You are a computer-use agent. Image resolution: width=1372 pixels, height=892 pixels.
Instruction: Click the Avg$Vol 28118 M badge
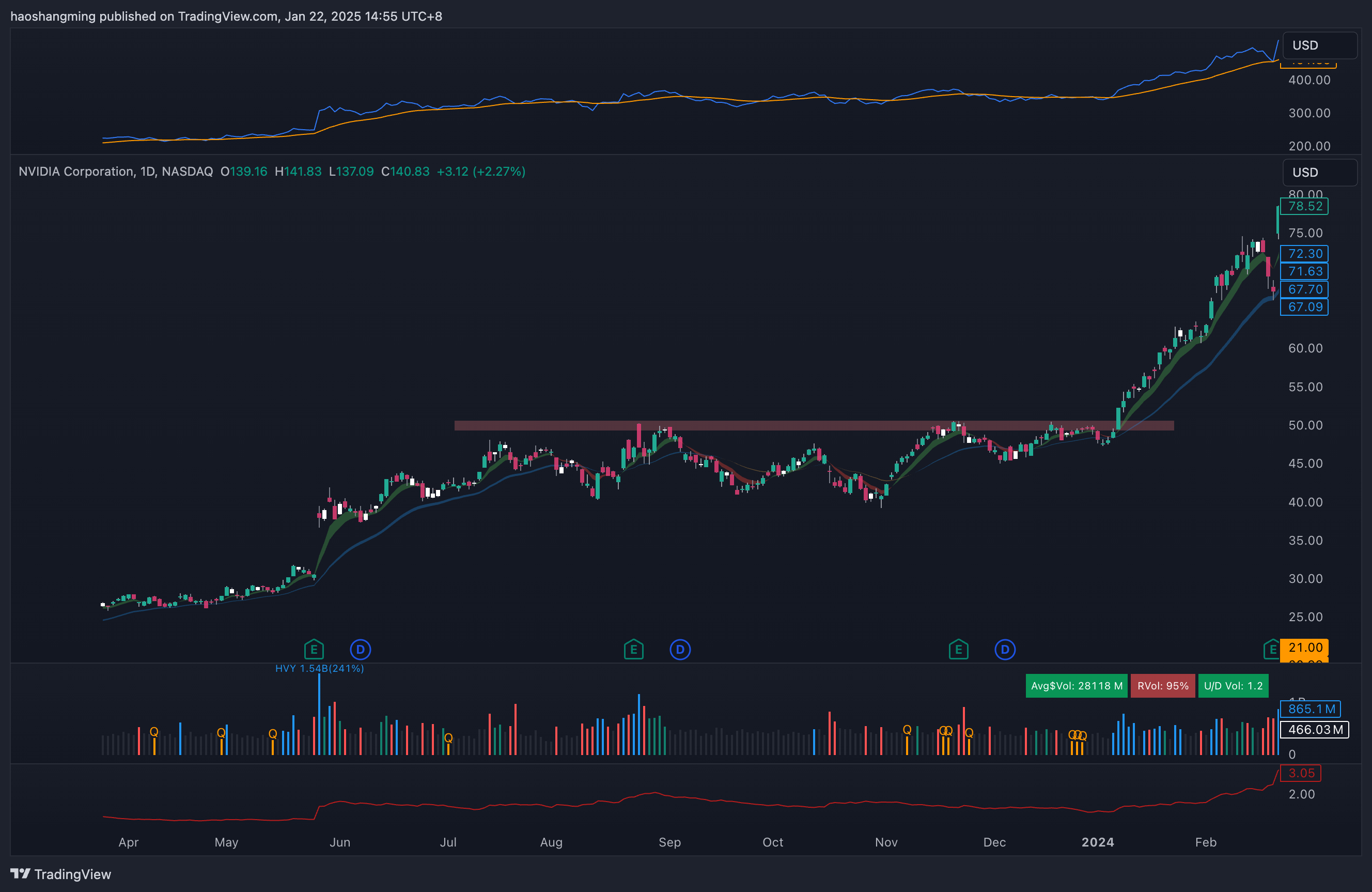[x=1077, y=686]
